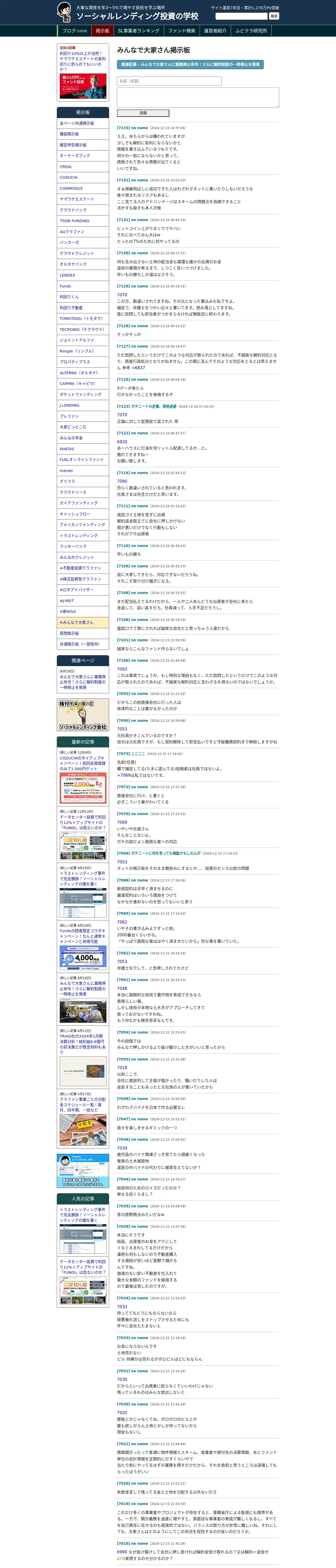Select the 掲示板 nav tab

(102, 31)
